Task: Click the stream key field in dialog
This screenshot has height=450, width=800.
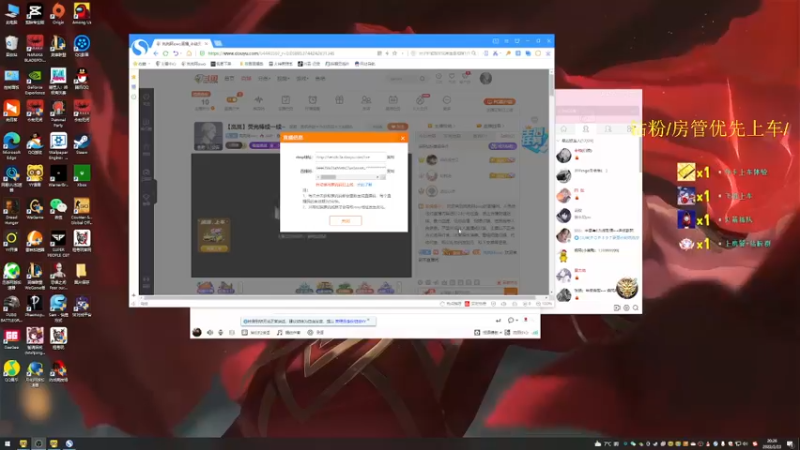Action: coord(349,167)
